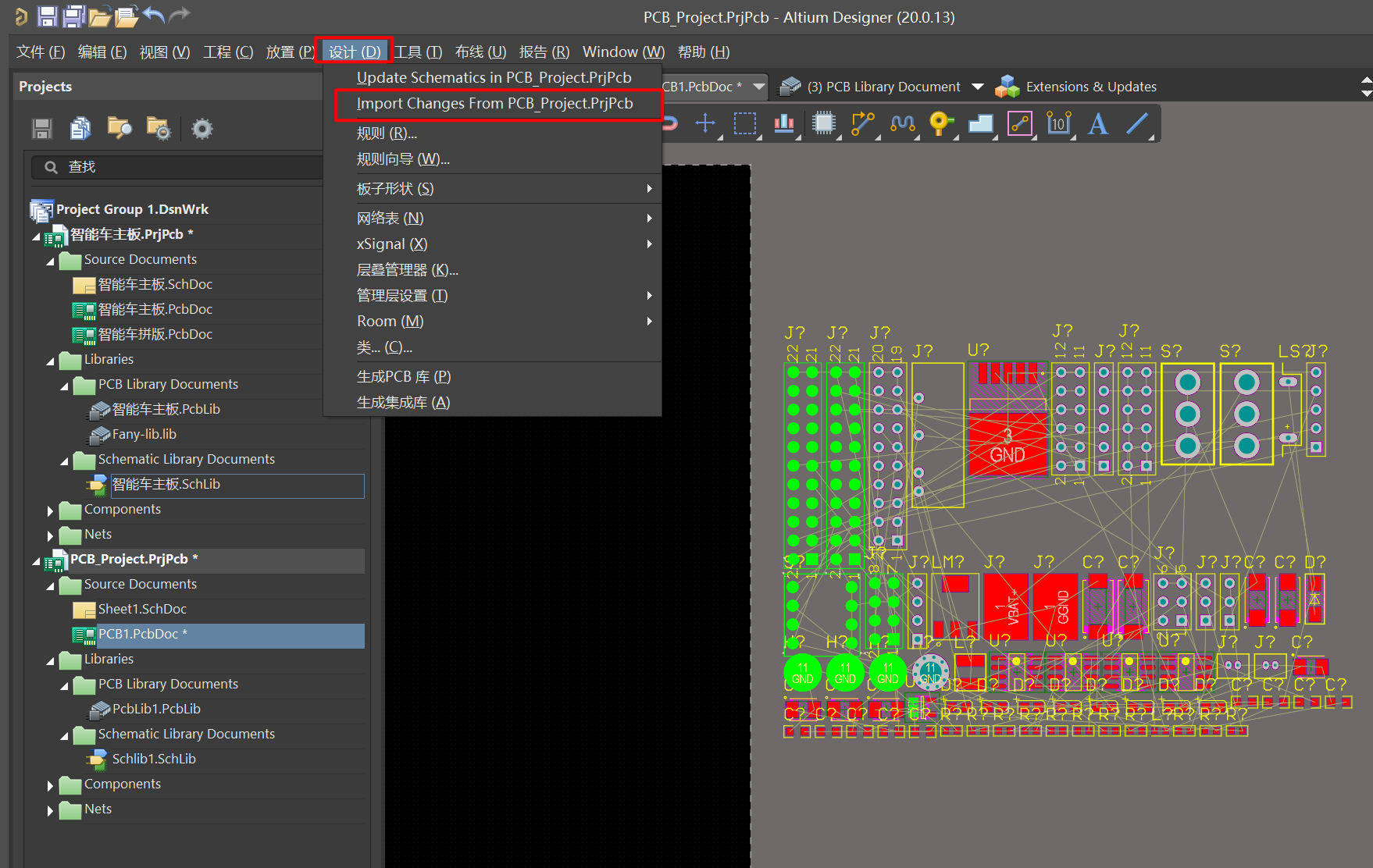Select the Interactive Length Tuning tool
Image resolution: width=1373 pixels, height=868 pixels.
(x=903, y=123)
